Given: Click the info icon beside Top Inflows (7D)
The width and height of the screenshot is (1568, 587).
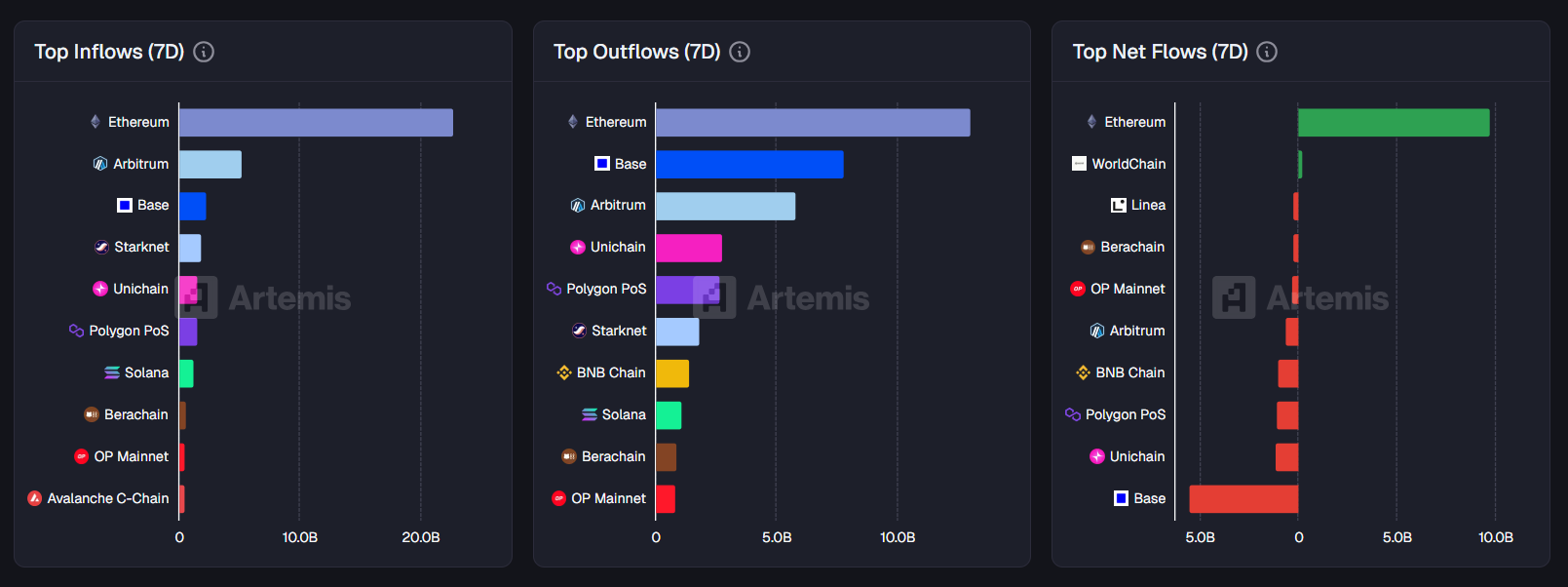Looking at the screenshot, I should point(204,52).
